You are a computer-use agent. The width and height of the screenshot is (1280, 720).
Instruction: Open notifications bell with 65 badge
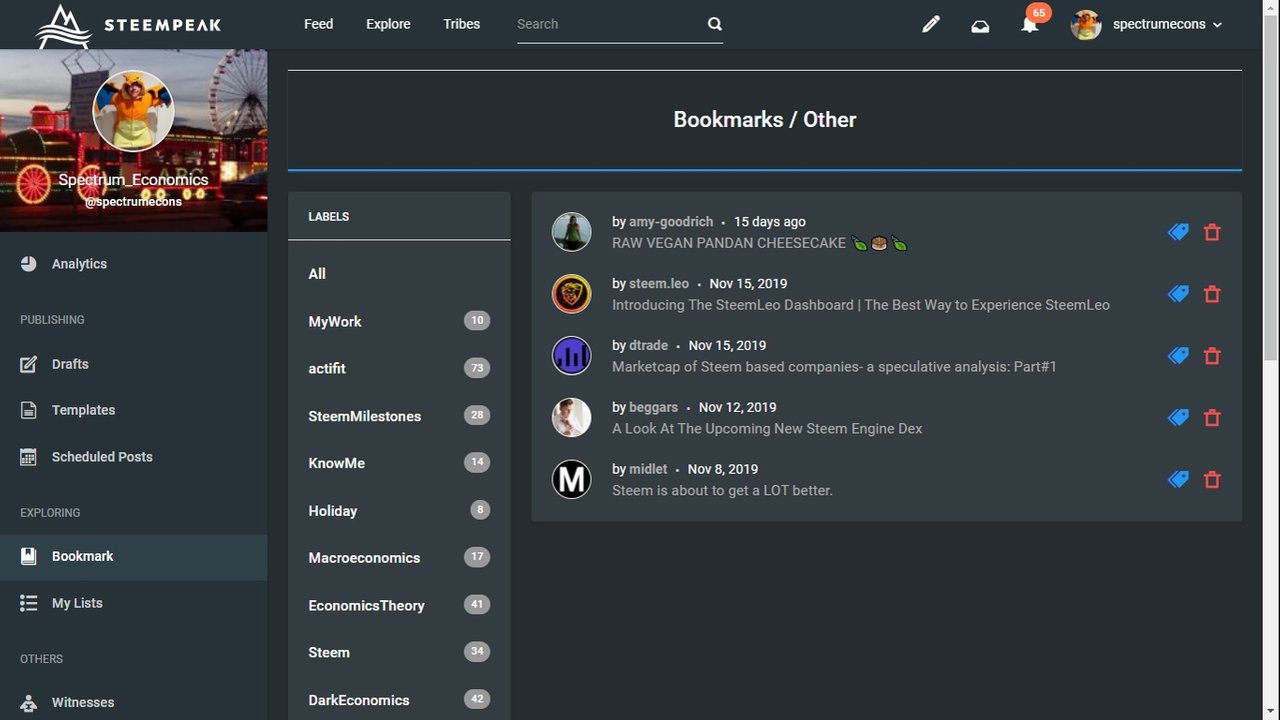coord(1030,23)
